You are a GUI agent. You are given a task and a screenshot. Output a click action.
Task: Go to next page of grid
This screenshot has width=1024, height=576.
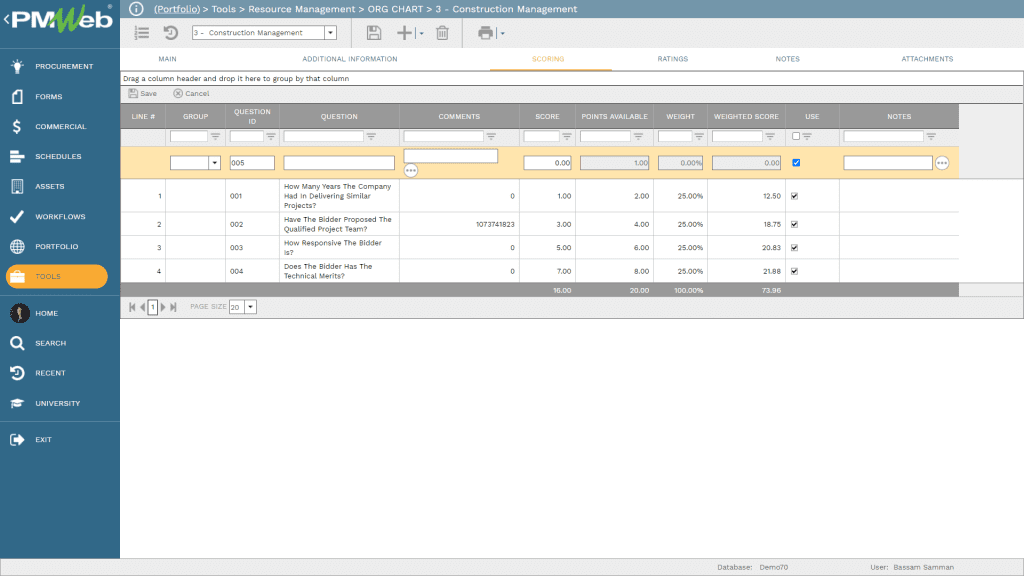click(x=163, y=307)
